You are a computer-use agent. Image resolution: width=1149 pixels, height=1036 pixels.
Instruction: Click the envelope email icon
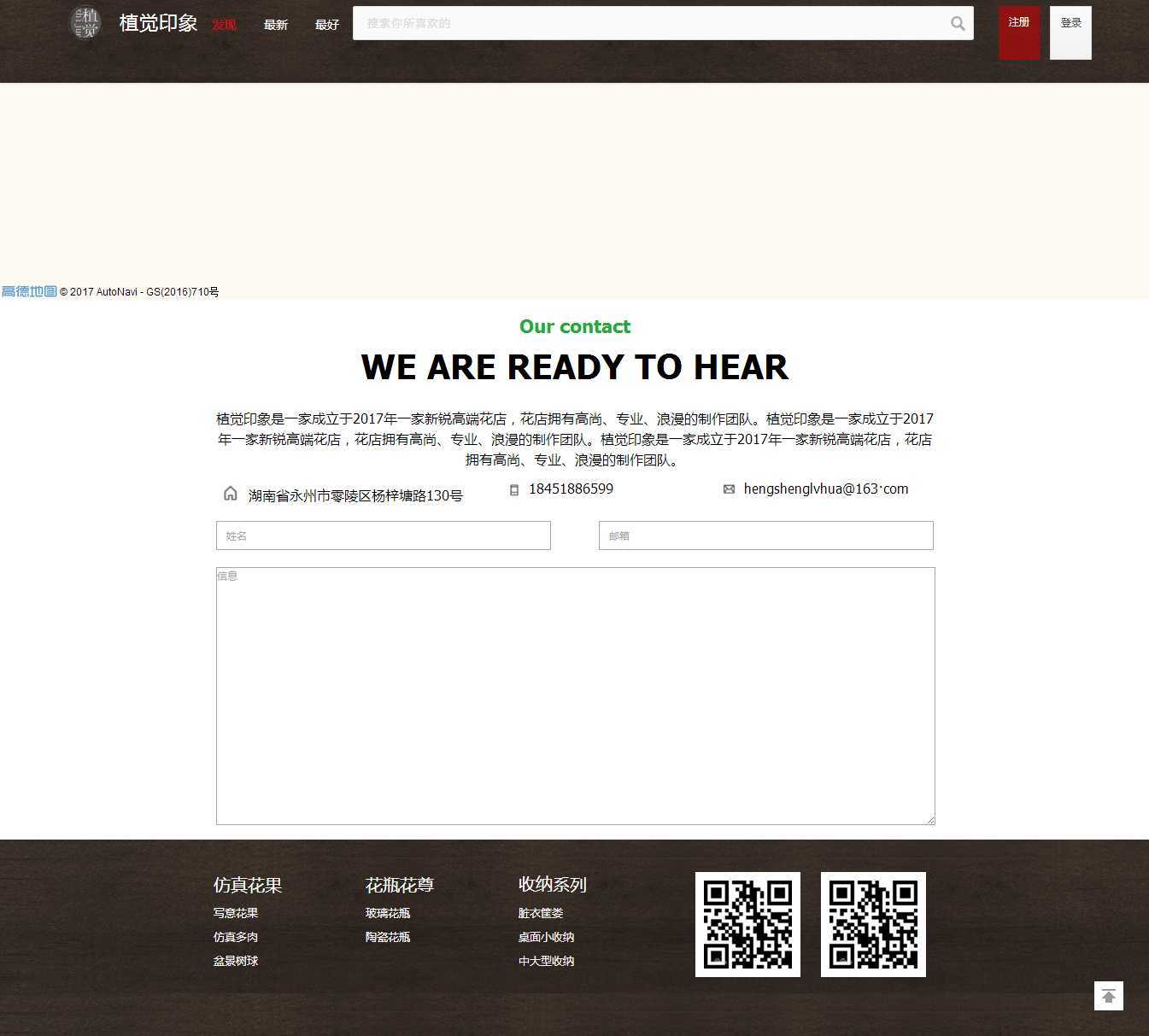tap(729, 489)
